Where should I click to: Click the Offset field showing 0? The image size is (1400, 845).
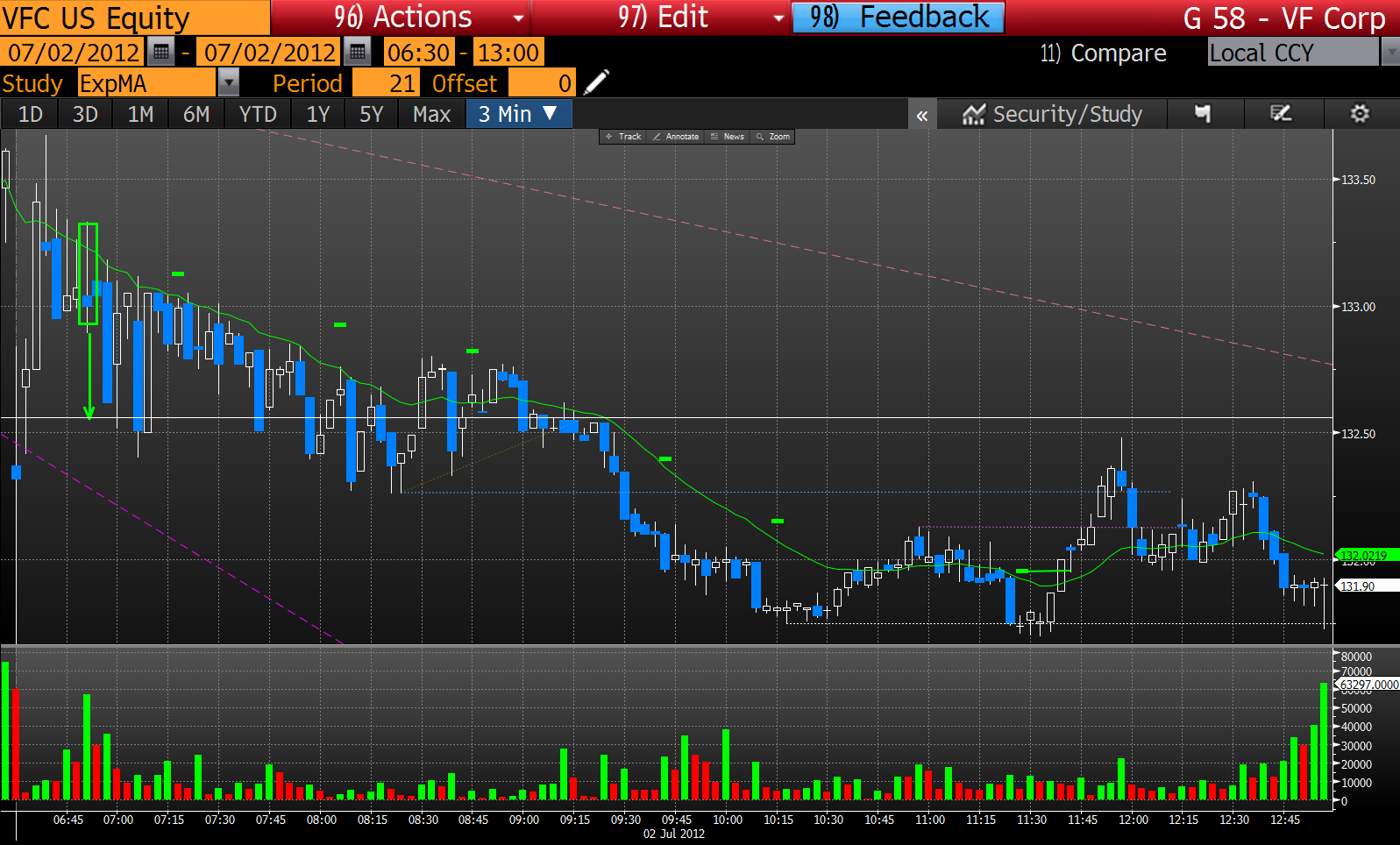pos(542,83)
